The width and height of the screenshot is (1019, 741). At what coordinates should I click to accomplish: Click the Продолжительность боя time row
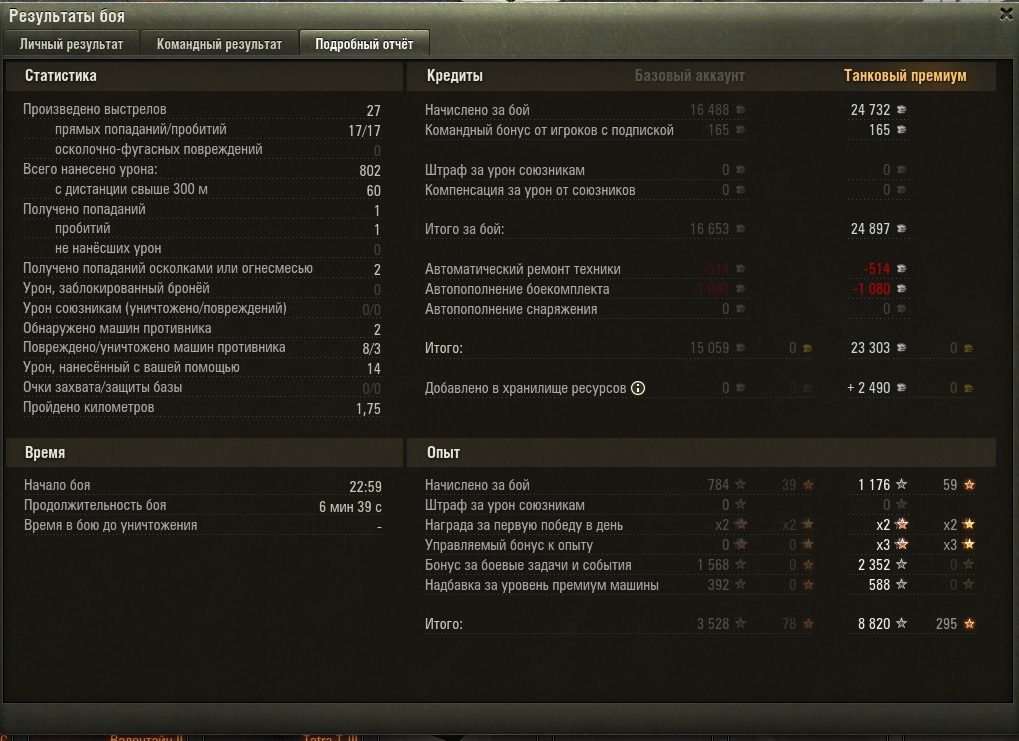point(202,506)
